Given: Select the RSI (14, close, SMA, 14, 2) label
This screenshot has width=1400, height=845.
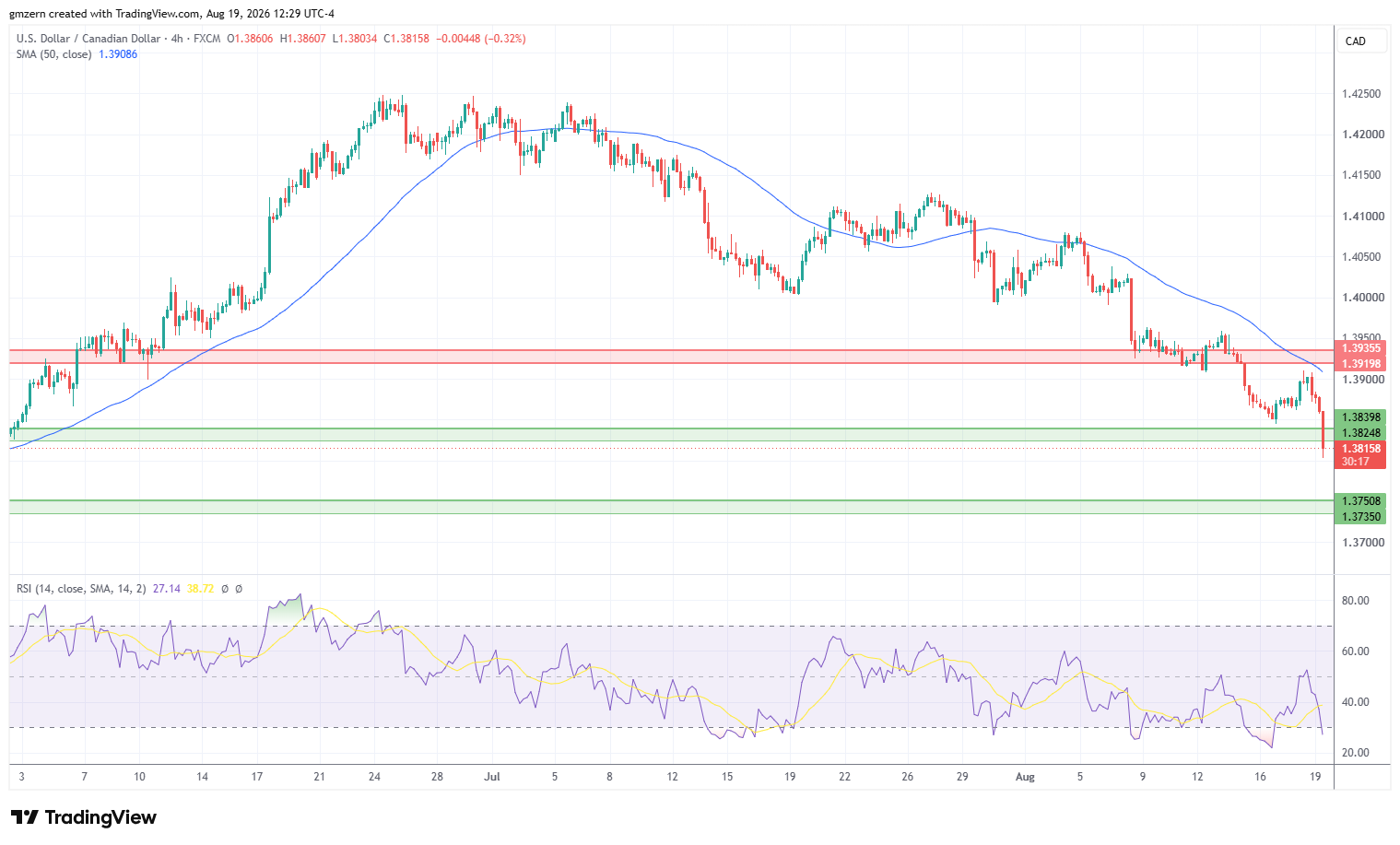Looking at the screenshot, I should [x=81, y=589].
